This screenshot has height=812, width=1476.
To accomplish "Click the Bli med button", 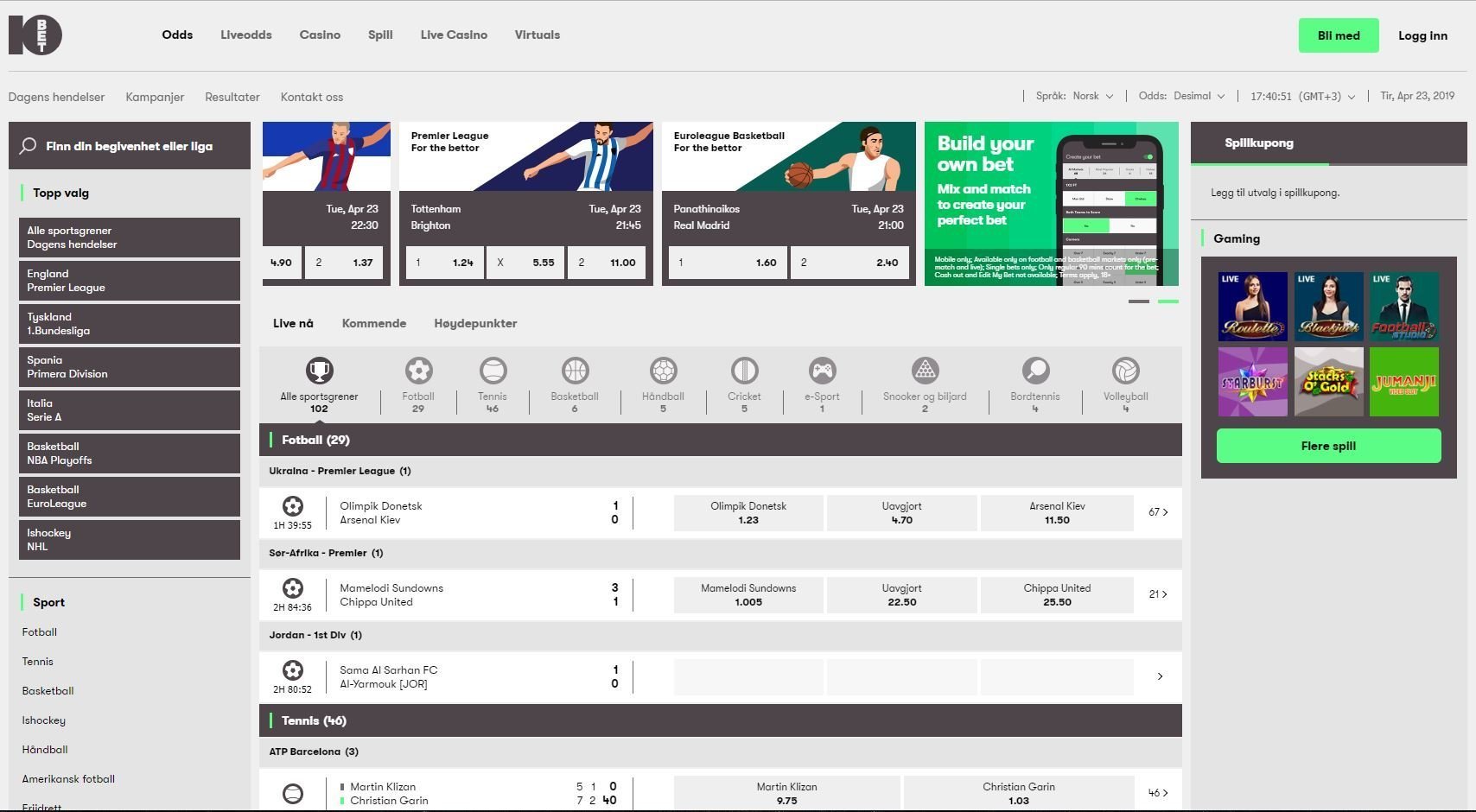I will point(1339,35).
